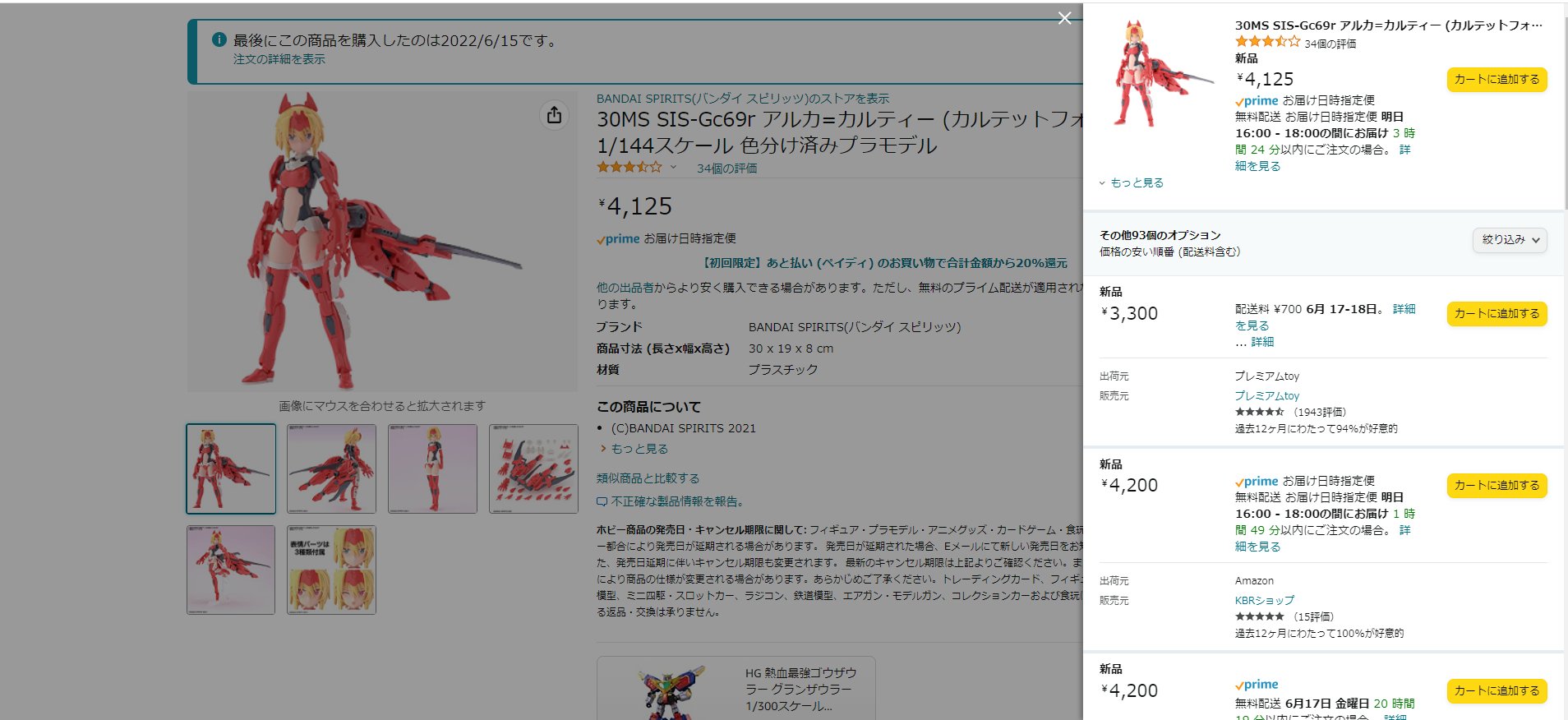
Task: Open the プレミアムtoy seller link
Action: 1266,395
